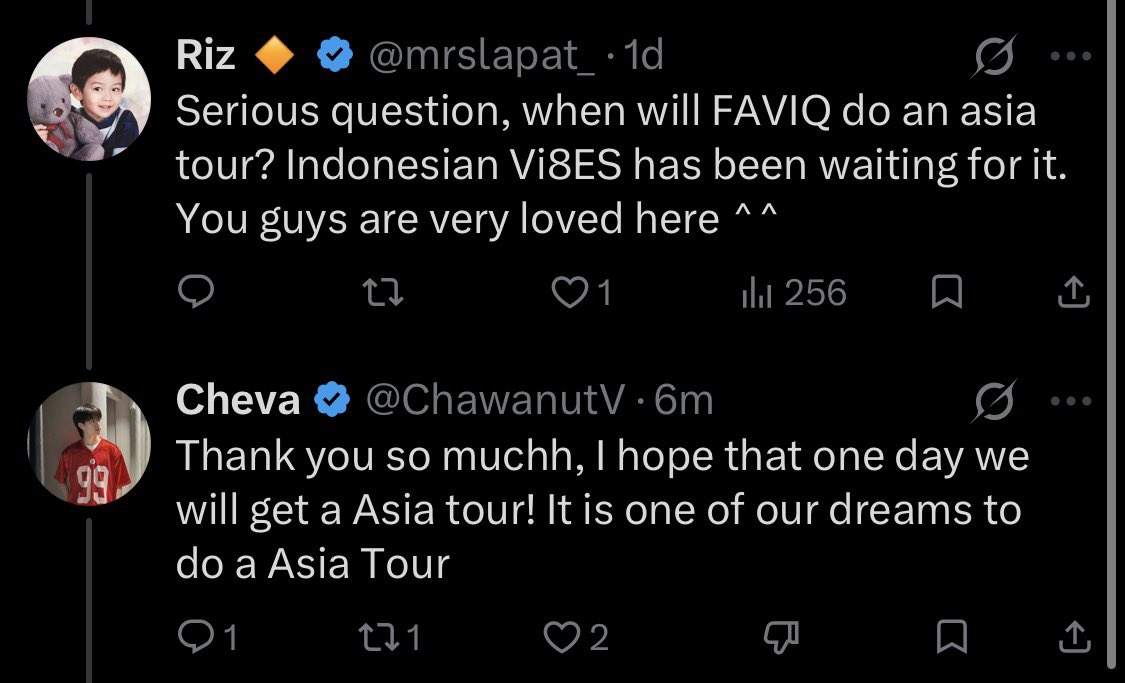Reply to Riz's tweet
The image size is (1125, 683).
tap(195, 292)
